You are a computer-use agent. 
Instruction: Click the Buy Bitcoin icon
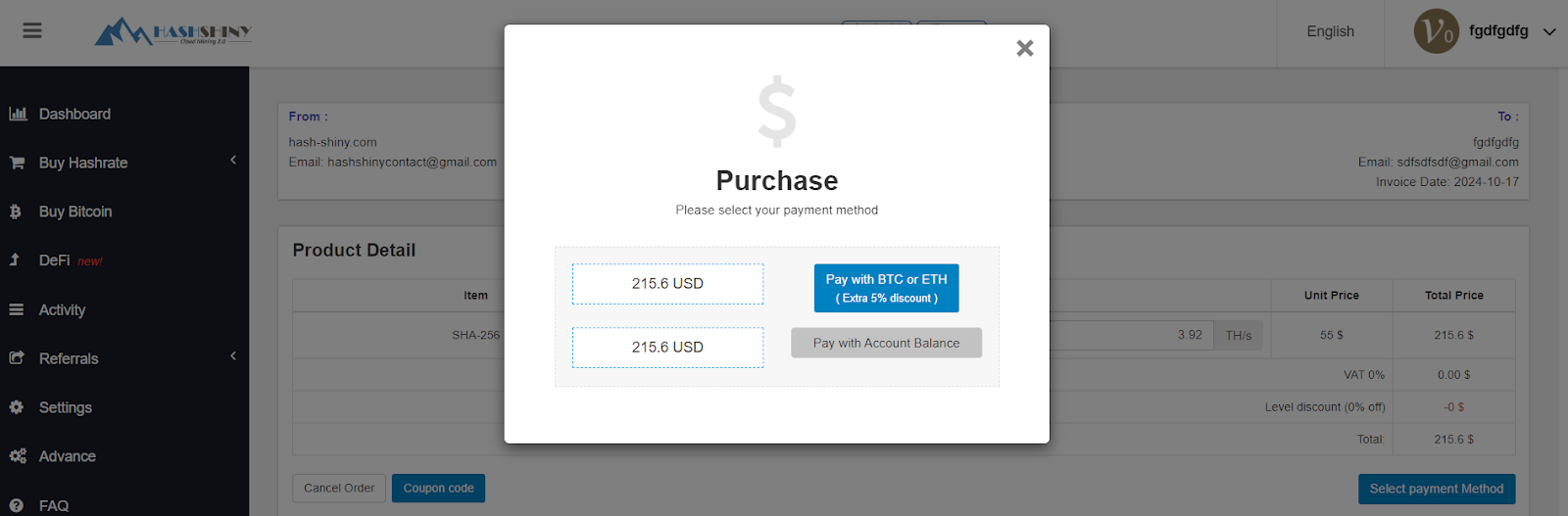(x=16, y=211)
